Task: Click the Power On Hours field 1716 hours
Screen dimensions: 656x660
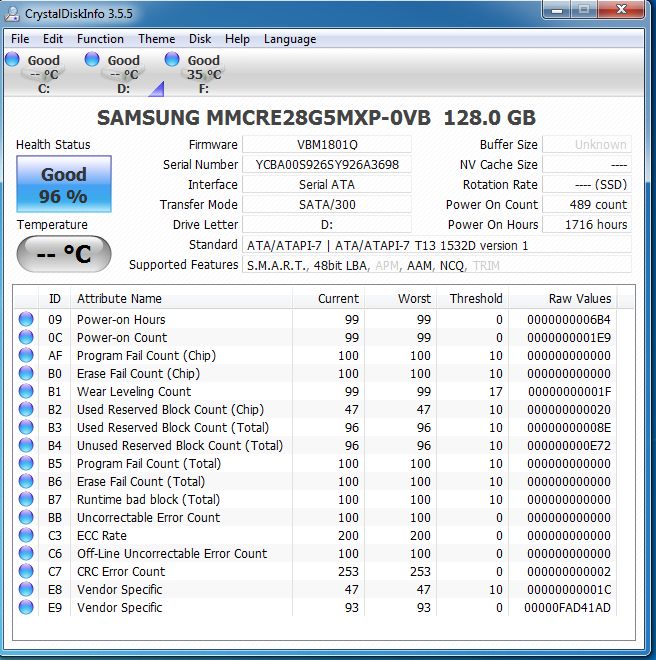Action: (587, 224)
